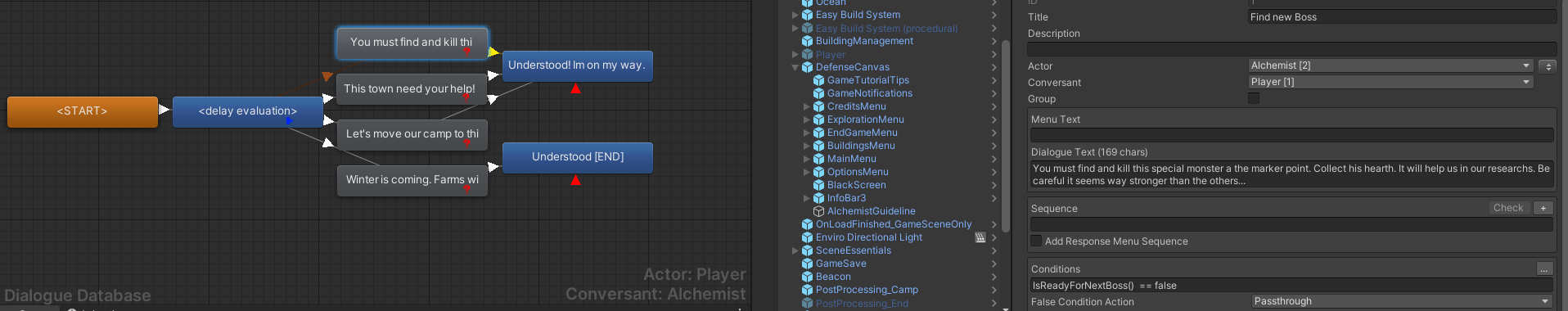Select the 'You must find and kill' node
1568x311 pixels.
412,43
